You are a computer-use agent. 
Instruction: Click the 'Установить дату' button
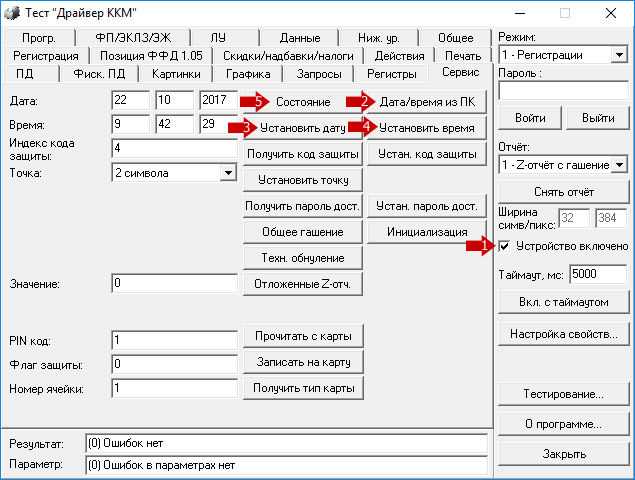[302, 128]
